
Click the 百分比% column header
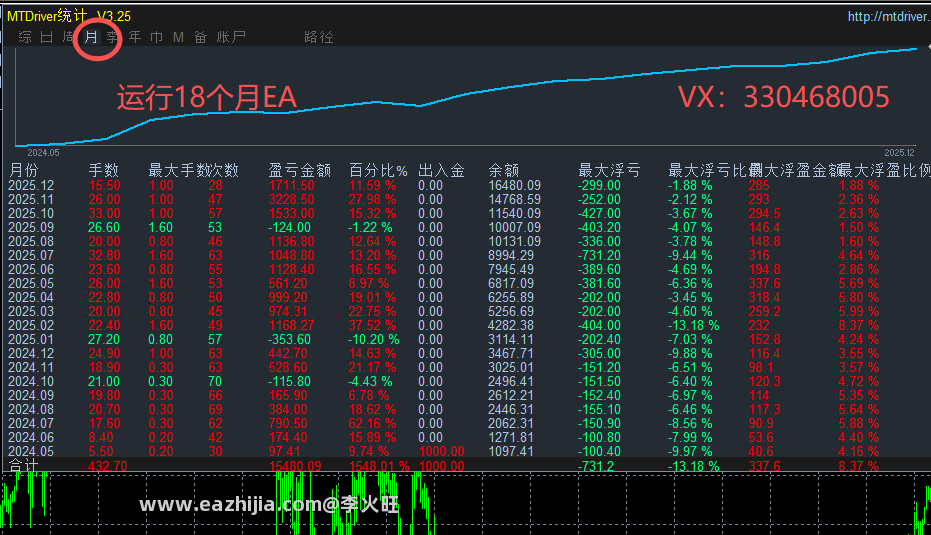tap(378, 171)
